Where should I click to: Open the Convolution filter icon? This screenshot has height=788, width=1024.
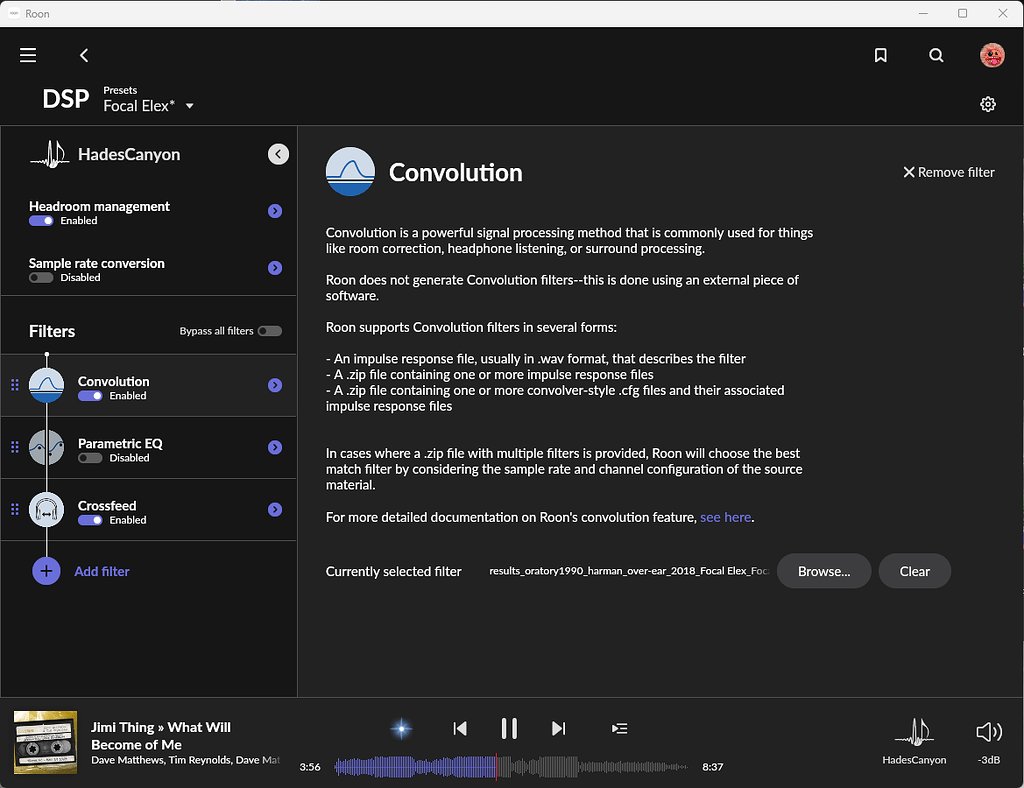(x=46, y=384)
